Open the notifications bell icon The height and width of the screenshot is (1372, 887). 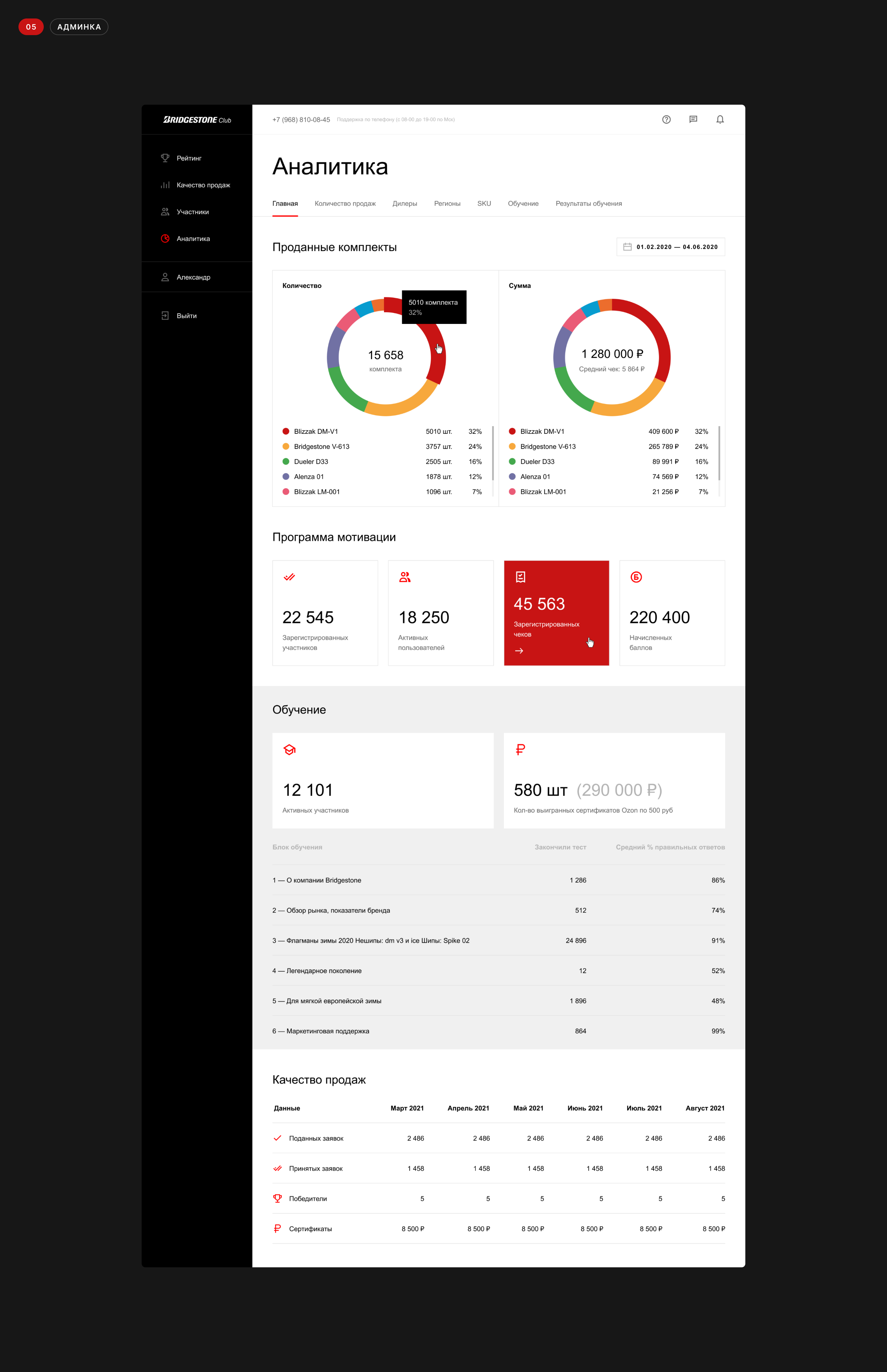[x=719, y=120]
